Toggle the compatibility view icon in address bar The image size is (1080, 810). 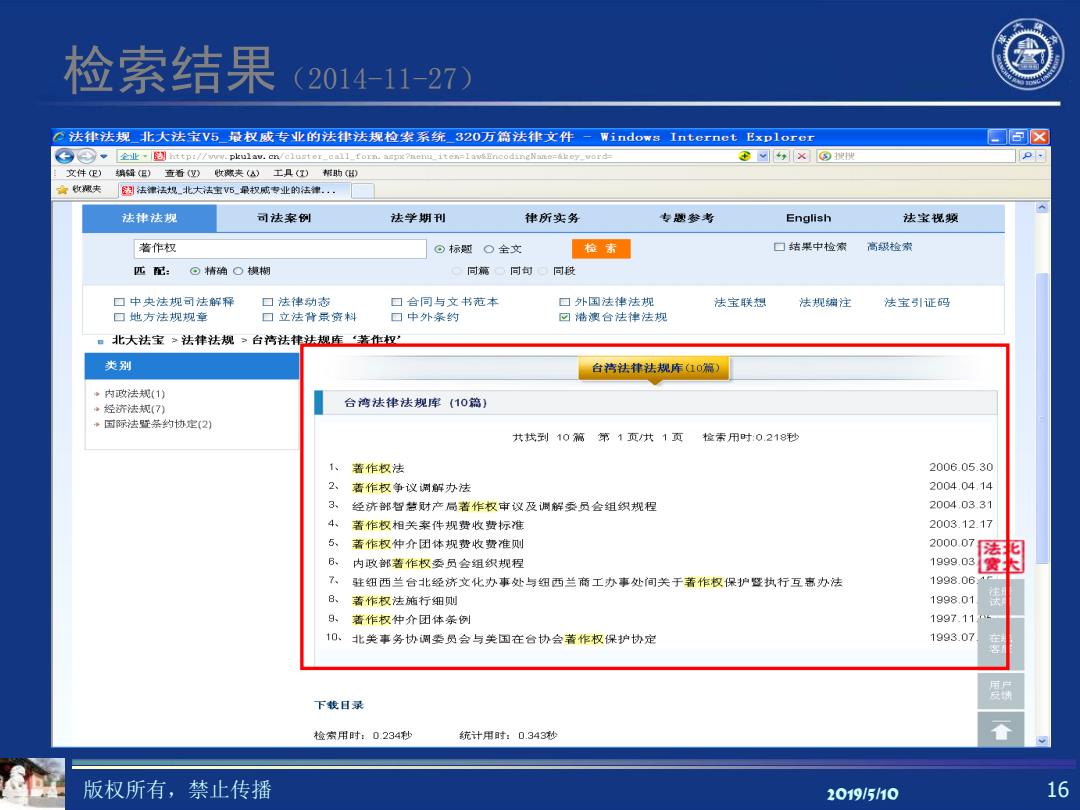point(745,156)
